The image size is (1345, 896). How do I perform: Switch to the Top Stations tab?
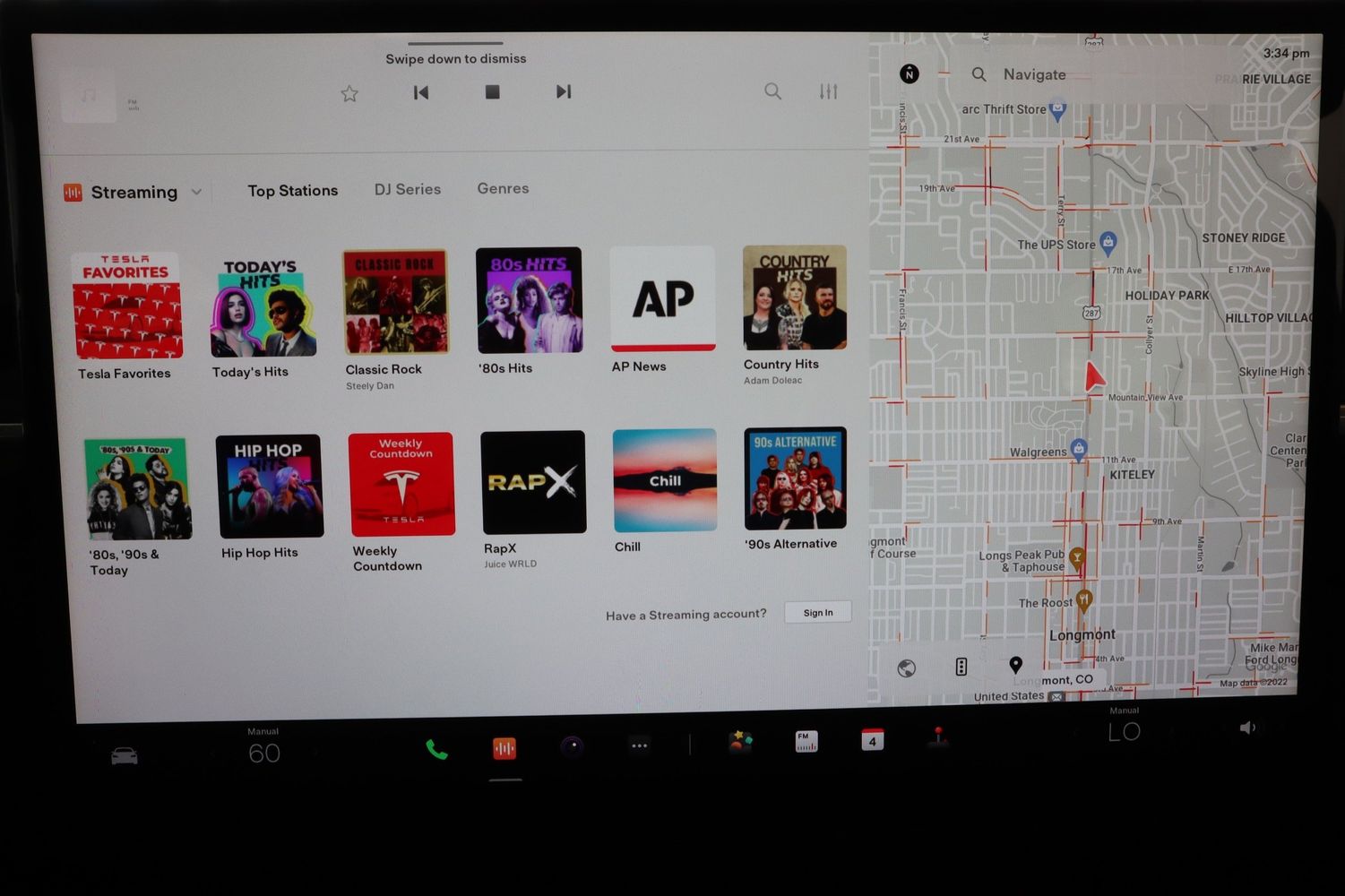[293, 190]
